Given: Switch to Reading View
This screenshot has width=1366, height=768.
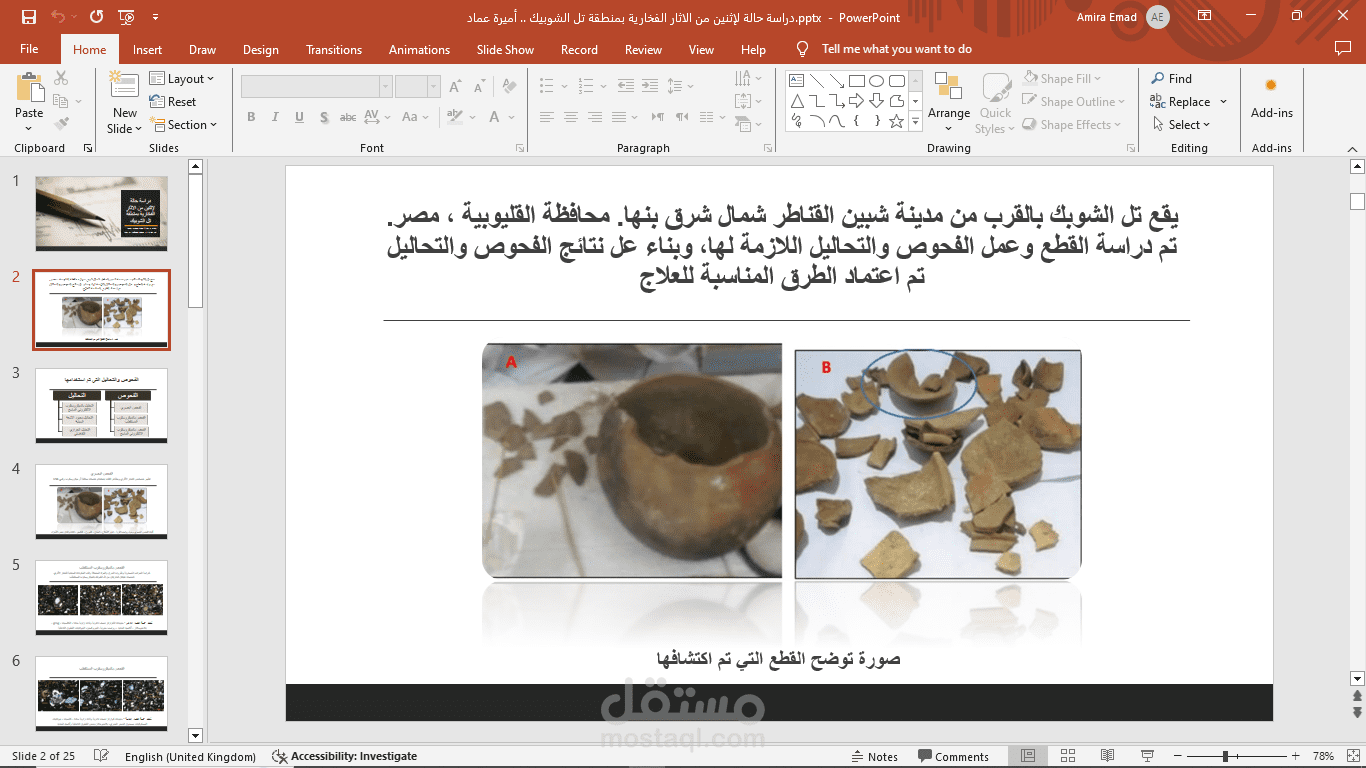Looking at the screenshot, I should (x=1107, y=756).
